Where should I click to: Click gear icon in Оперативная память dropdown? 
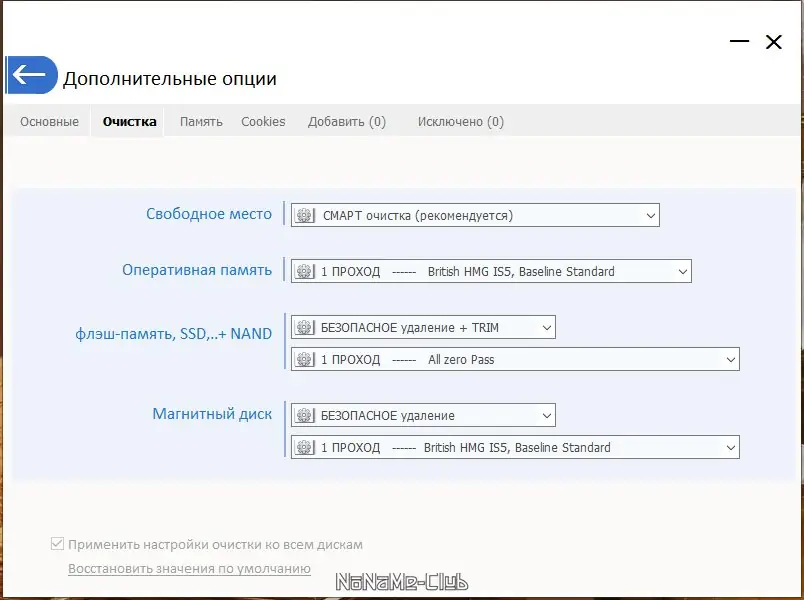coord(304,271)
